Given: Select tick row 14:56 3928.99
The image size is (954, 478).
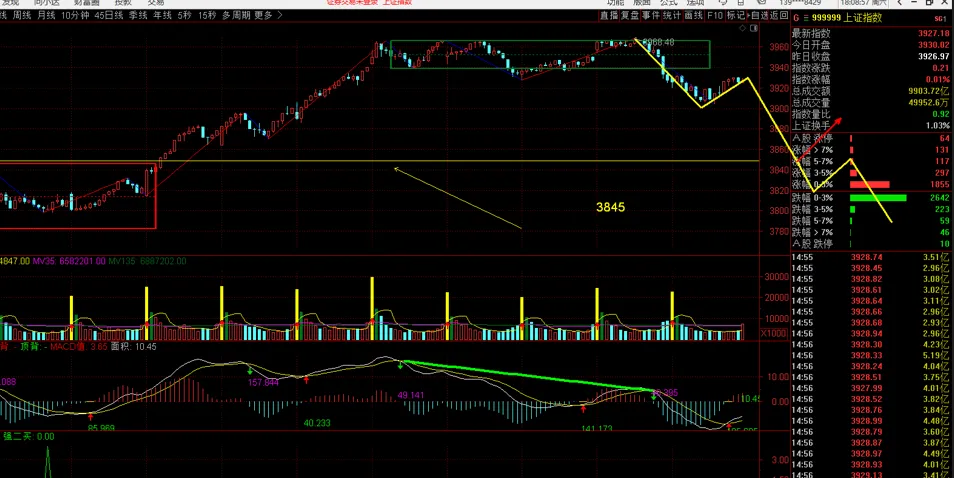Looking at the screenshot, I should [871, 421].
